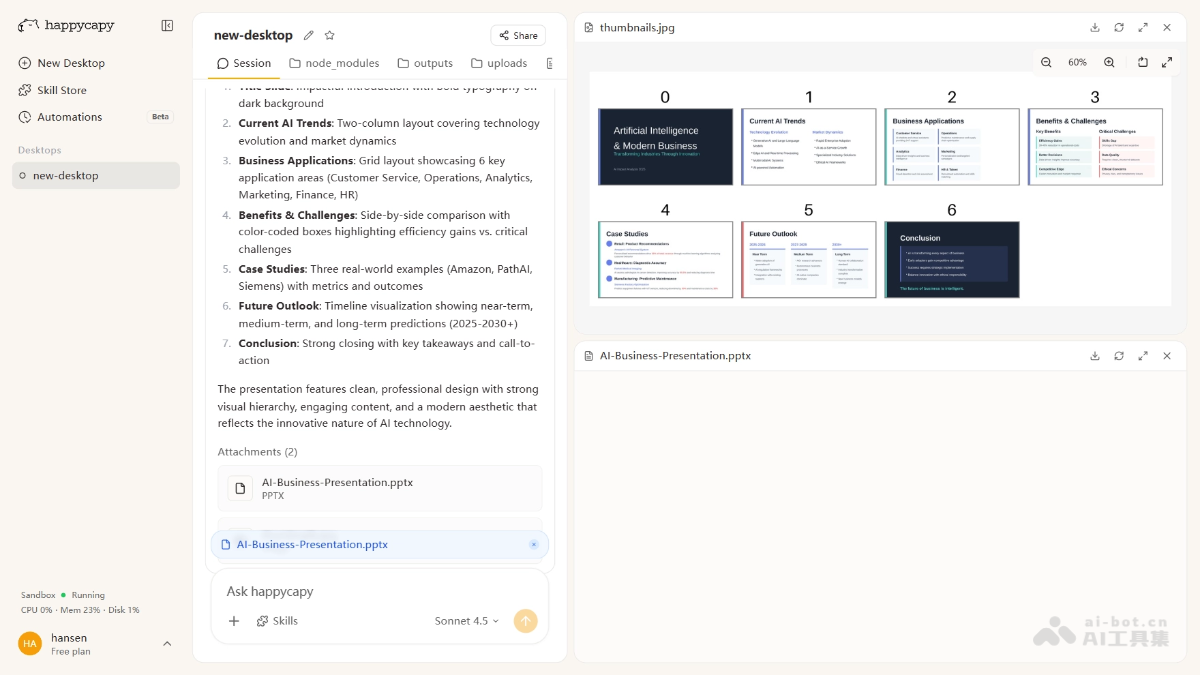The image size is (1200, 675).
Task: Switch to the outputs tab
Action: coord(425,63)
